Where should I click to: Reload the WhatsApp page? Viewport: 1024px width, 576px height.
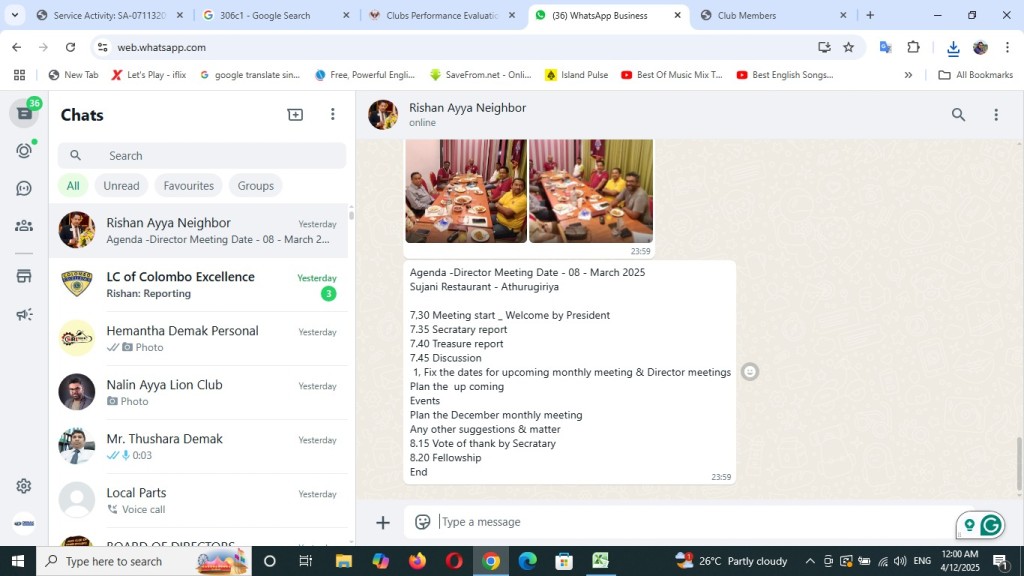pos(71,47)
